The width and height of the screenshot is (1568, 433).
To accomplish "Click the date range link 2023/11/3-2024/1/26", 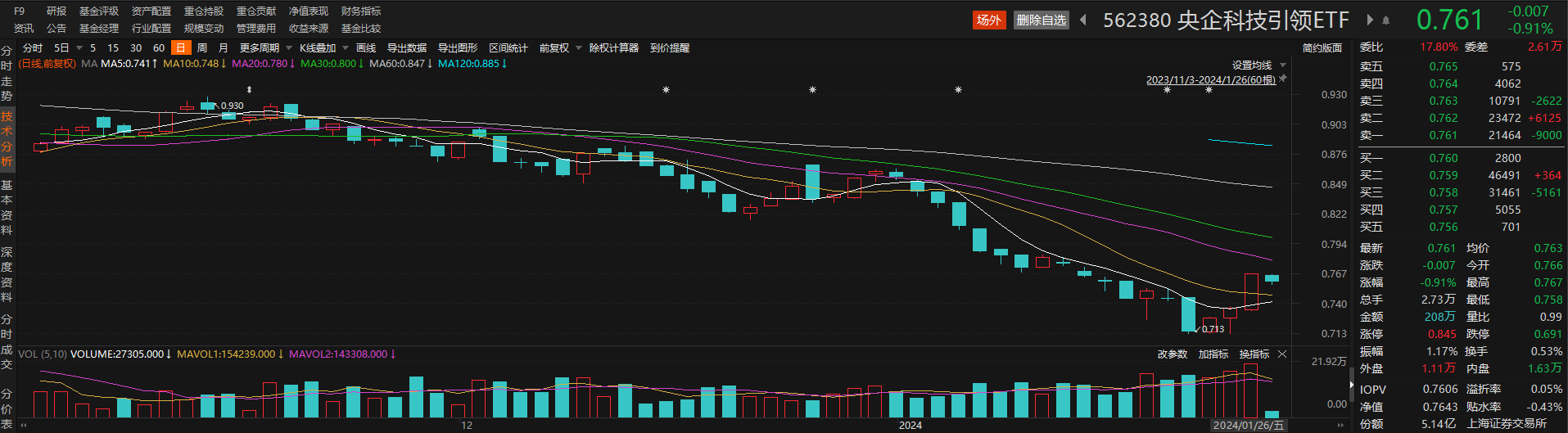I will click(1210, 79).
